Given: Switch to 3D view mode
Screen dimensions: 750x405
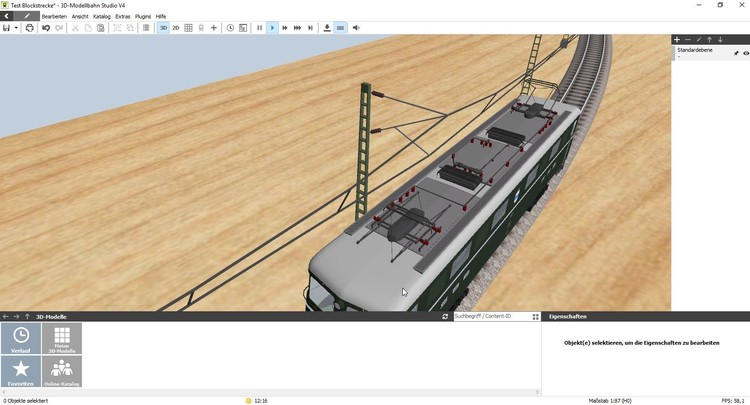Looking at the screenshot, I should [x=164, y=28].
